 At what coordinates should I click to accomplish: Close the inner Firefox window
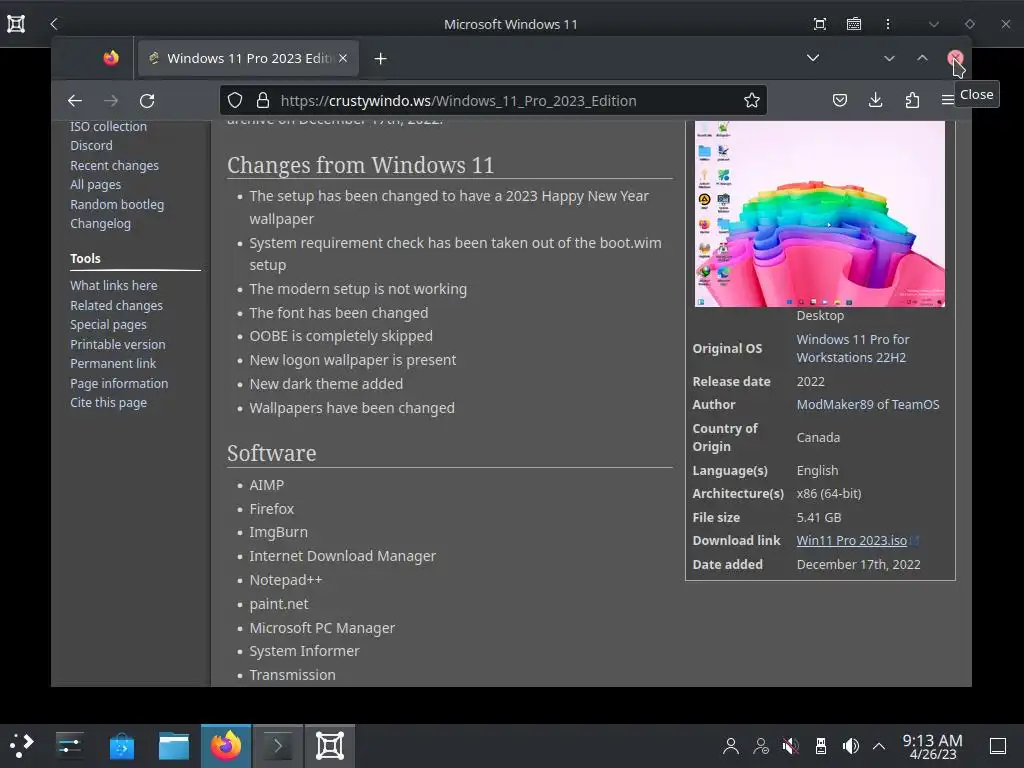(955, 58)
